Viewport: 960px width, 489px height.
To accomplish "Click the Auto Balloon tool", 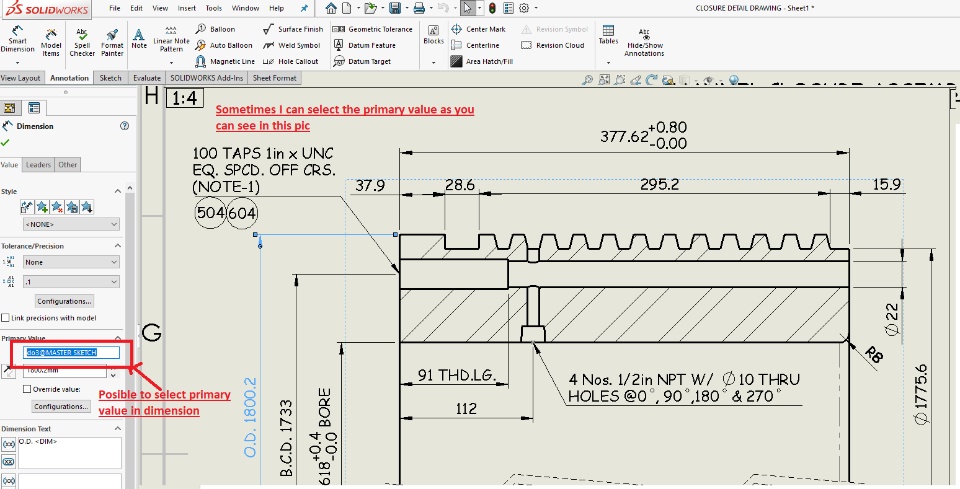I will point(224,45).
